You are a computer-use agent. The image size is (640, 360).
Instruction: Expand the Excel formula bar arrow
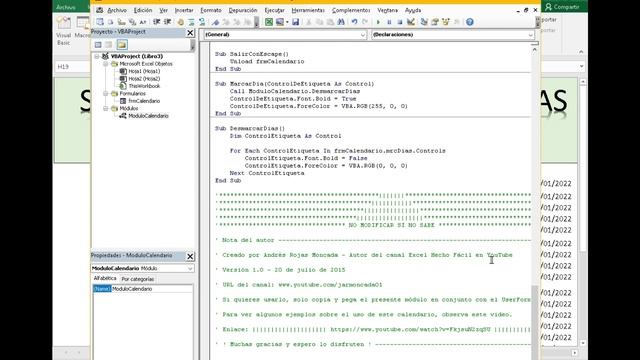pyautogui.click(x=582, y=67)
